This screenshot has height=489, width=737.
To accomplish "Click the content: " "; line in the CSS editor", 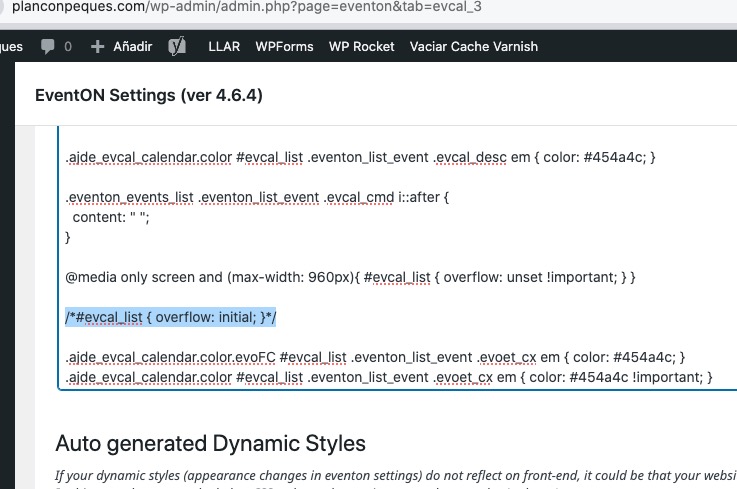I will (111, 217).
